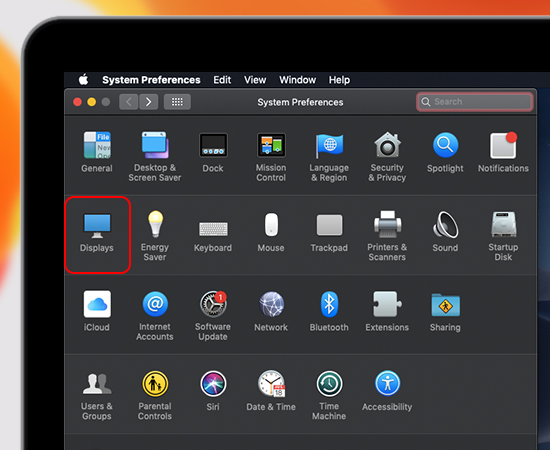
Task: Open the Window menu
Action: coord(297,80)
